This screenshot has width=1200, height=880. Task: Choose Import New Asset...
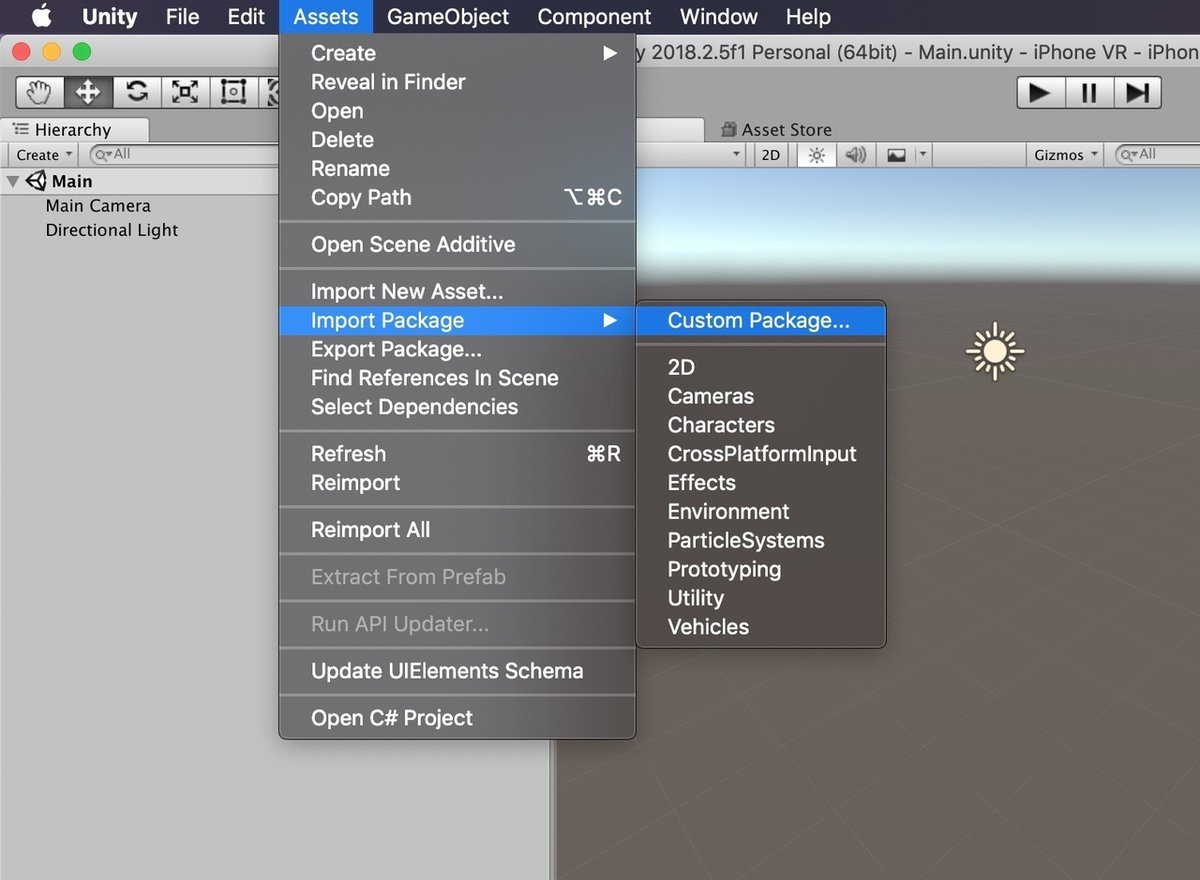(x=457, y=292)
